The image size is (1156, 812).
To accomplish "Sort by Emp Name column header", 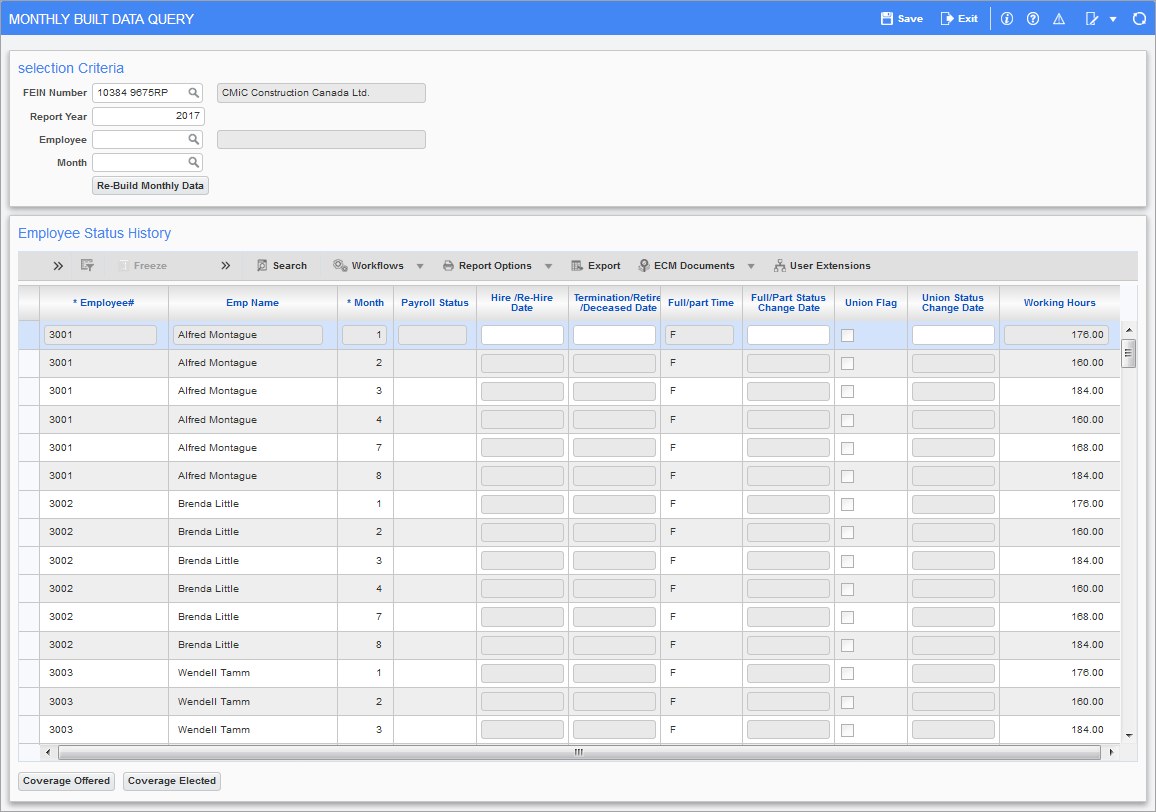I will pyautogui.click(x=252, y=303).
